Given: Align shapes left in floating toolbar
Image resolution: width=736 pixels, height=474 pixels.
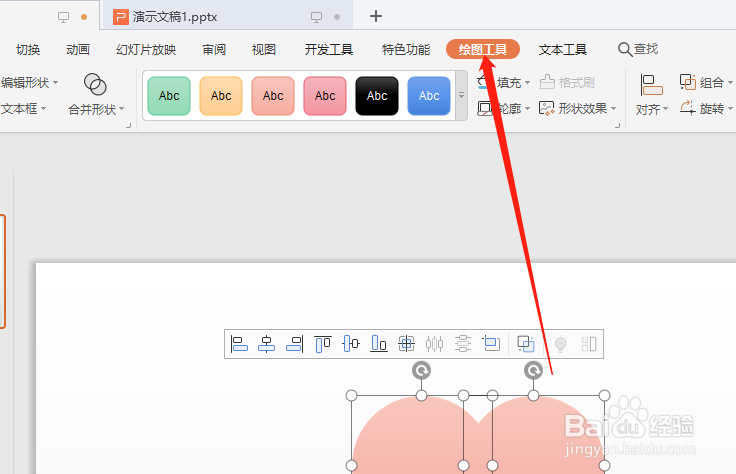Looking at the screenshot, I should click(x=239, y=344).
